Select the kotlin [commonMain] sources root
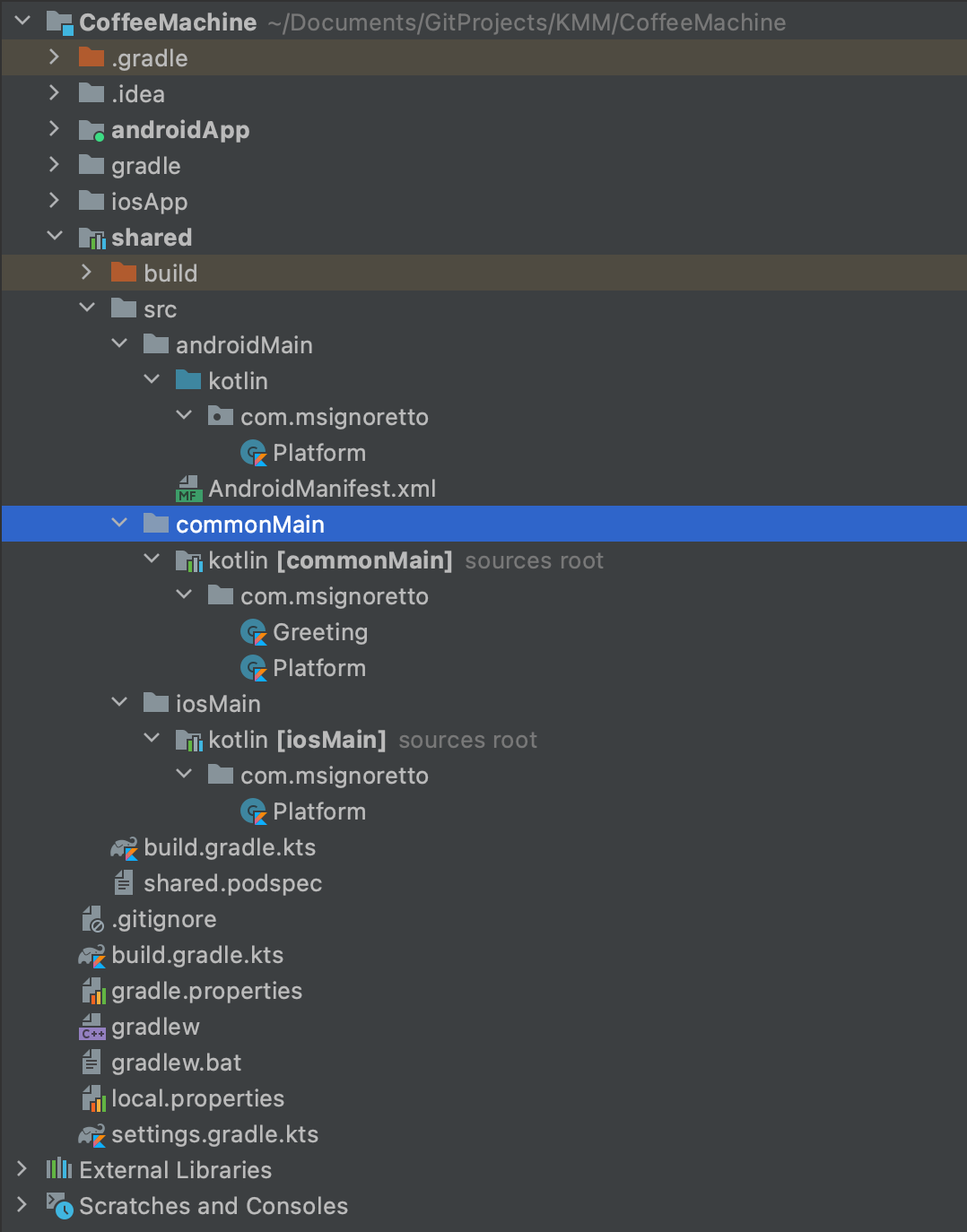Screen dimensions: 967x1232 pyautogui.click(x=329, y=560)
